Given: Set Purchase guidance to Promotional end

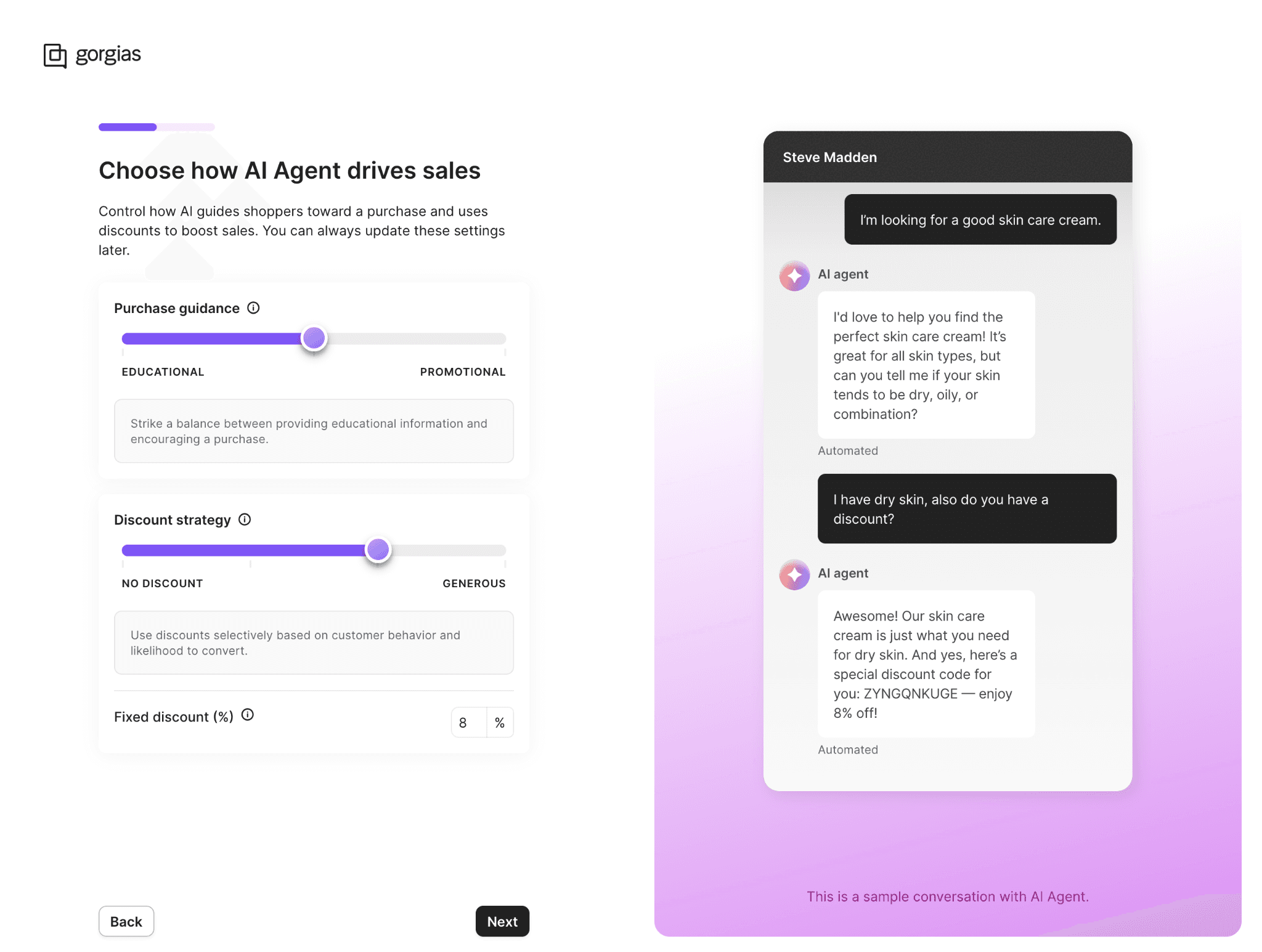Looking at the screenshot, I should point(505,339).
